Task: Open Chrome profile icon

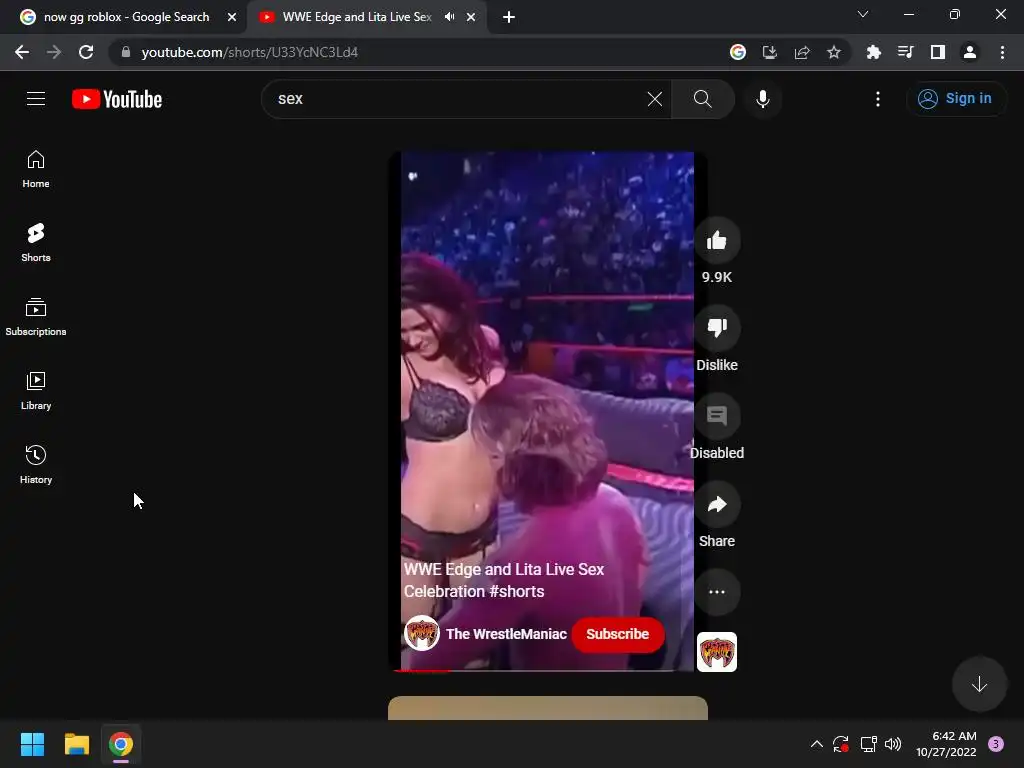Action: click(970, 52)
